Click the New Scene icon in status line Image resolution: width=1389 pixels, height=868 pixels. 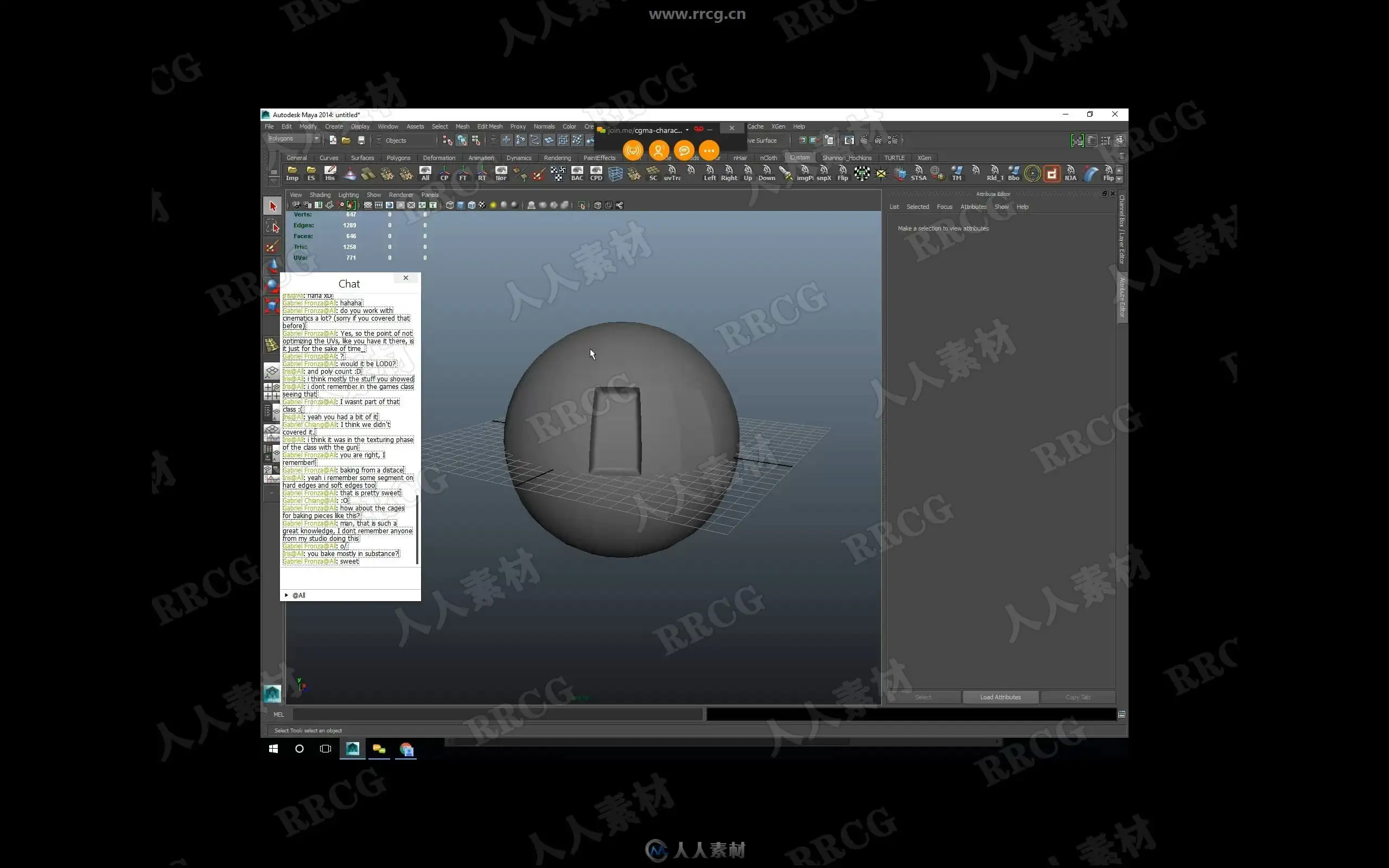pos(333,140)
